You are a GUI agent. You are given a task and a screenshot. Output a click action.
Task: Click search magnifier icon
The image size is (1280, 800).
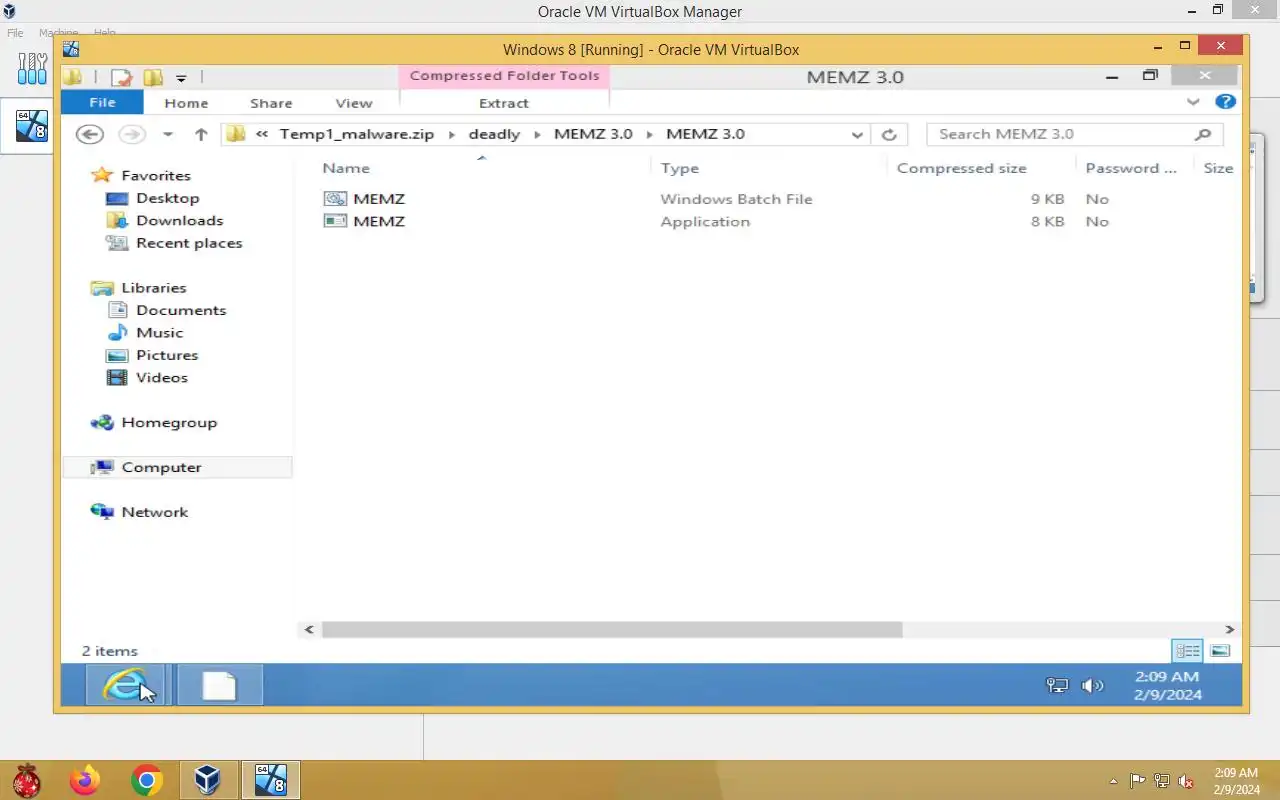1203,134
